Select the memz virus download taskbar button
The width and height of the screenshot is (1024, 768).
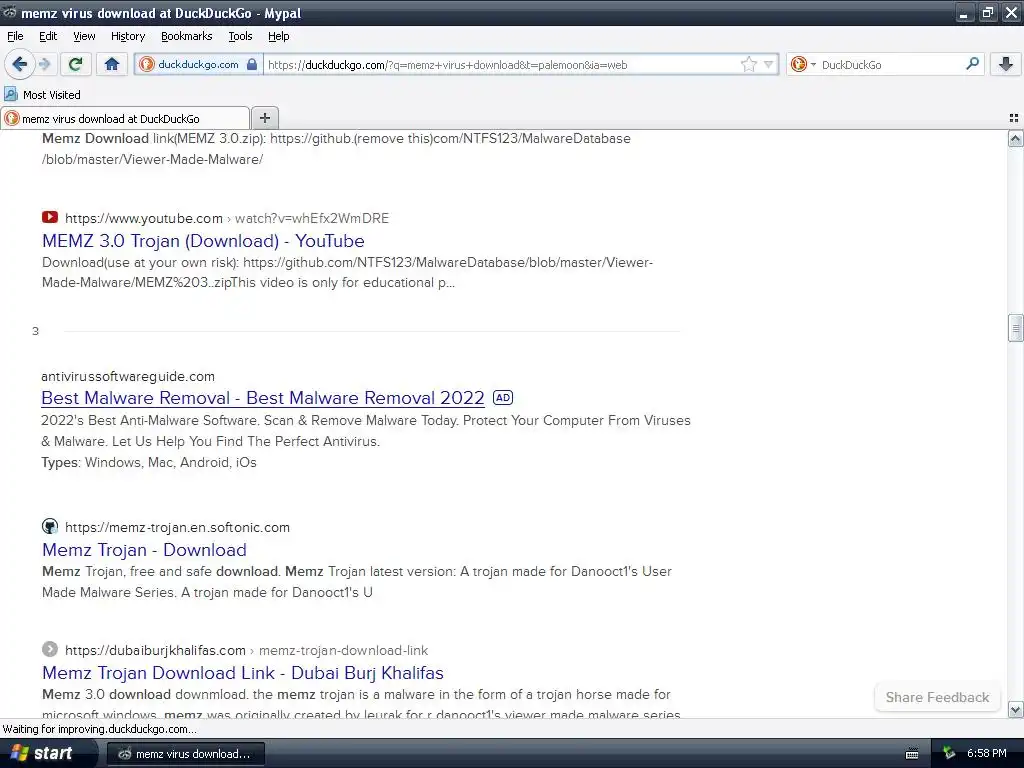tap(185, 754)
